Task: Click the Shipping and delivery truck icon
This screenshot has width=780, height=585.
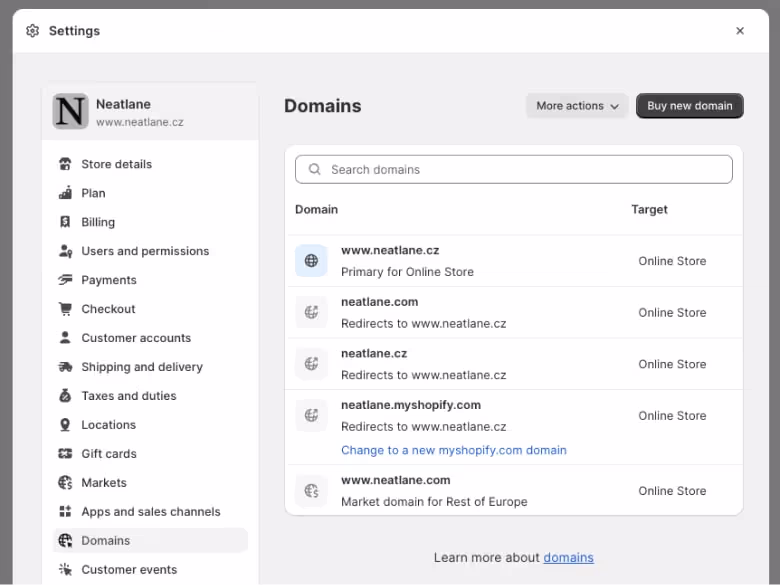Action: pyautogui.click(x=65, y=367)
